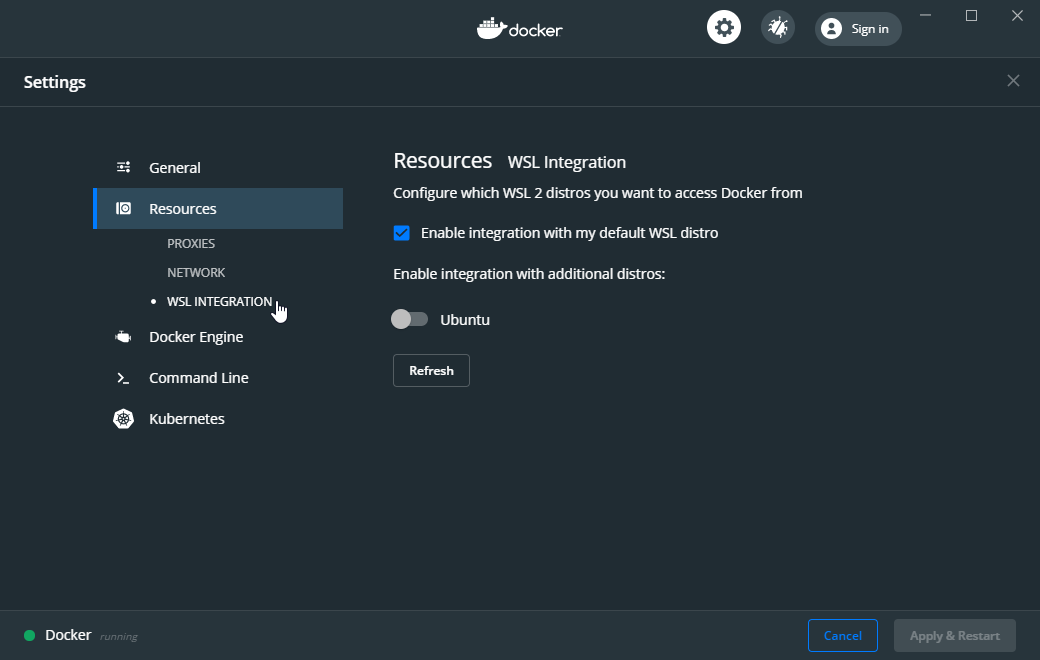
Task: Open the Proxies sub-section
Action: point(191,243)
